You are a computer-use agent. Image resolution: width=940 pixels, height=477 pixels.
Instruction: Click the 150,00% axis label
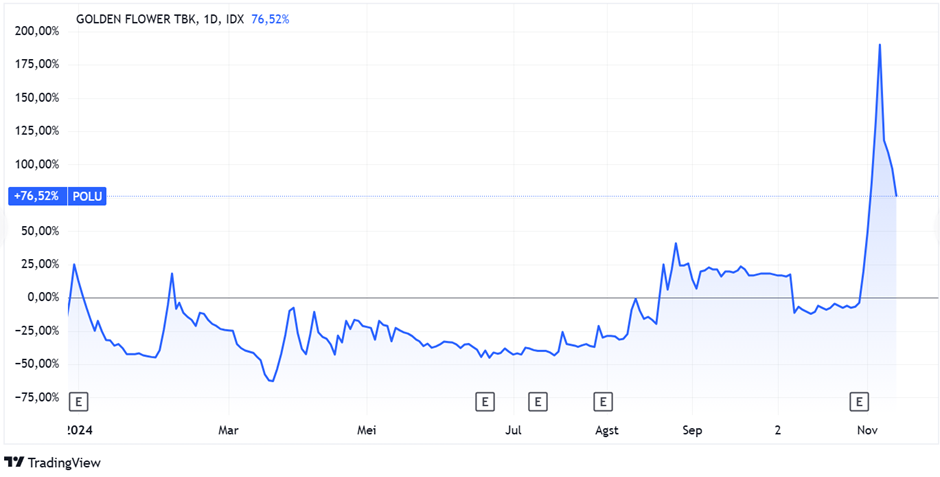[37, 98]
